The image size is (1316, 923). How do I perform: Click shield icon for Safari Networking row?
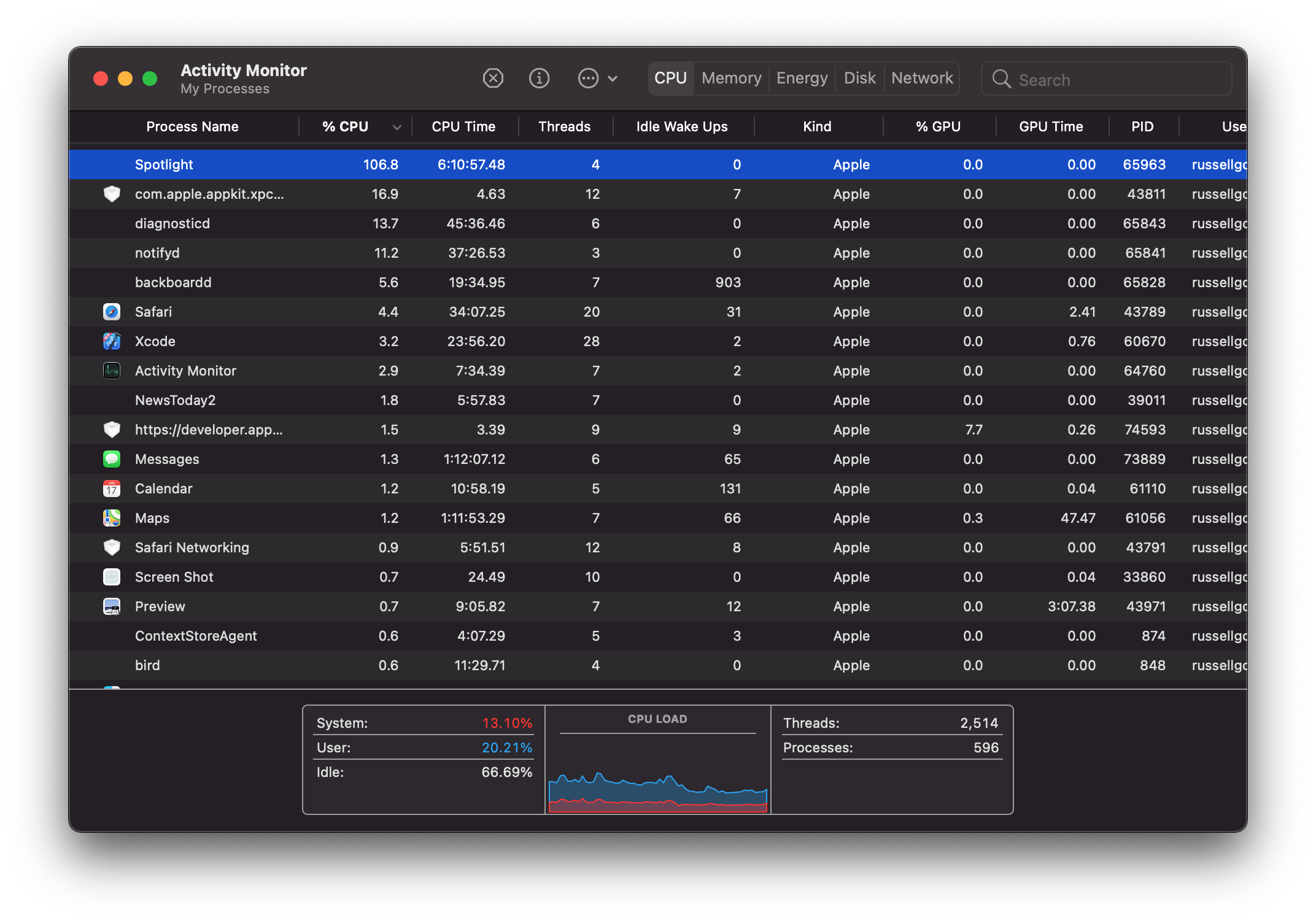click(112, 547)
